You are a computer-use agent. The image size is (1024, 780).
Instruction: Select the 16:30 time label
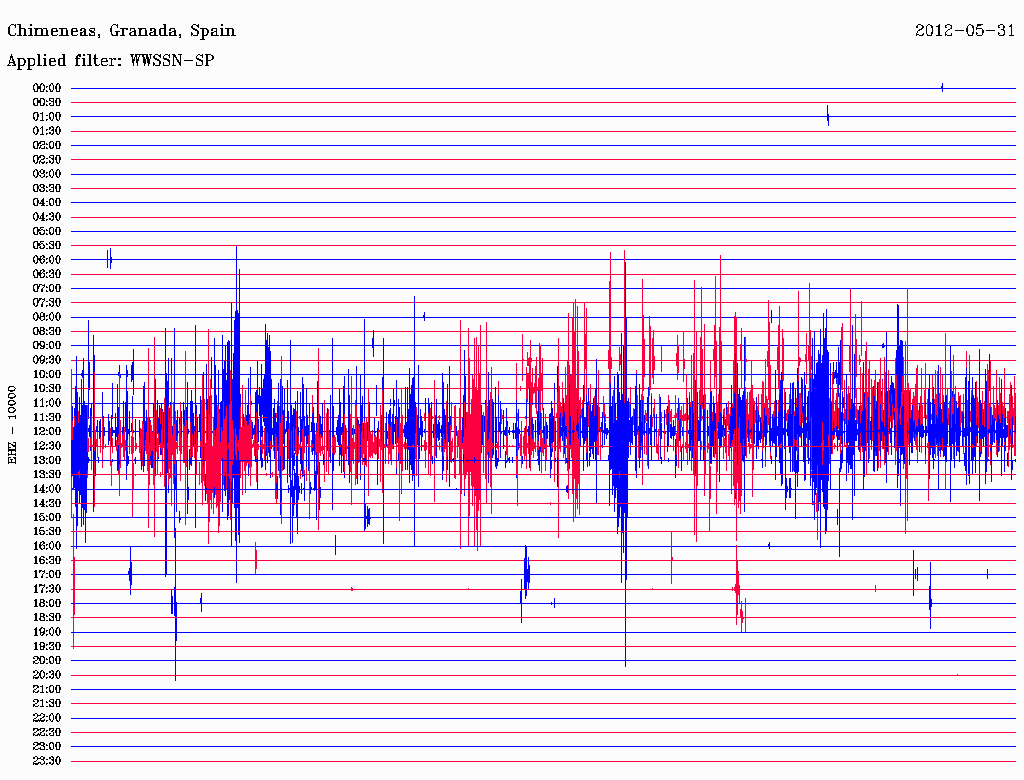pos(46,561)
